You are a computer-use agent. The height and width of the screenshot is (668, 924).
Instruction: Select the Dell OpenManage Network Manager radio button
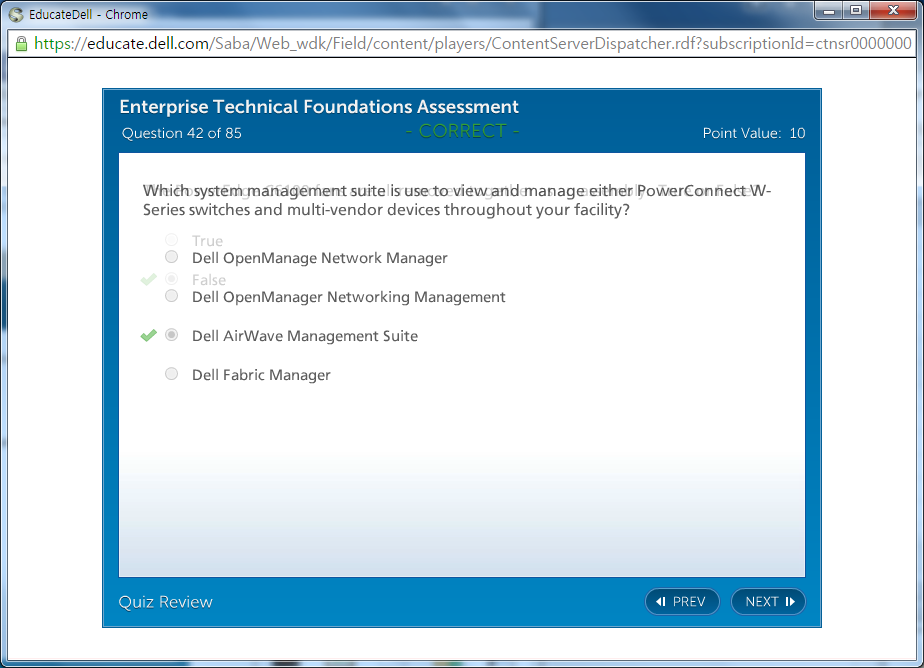coord(172,257)
